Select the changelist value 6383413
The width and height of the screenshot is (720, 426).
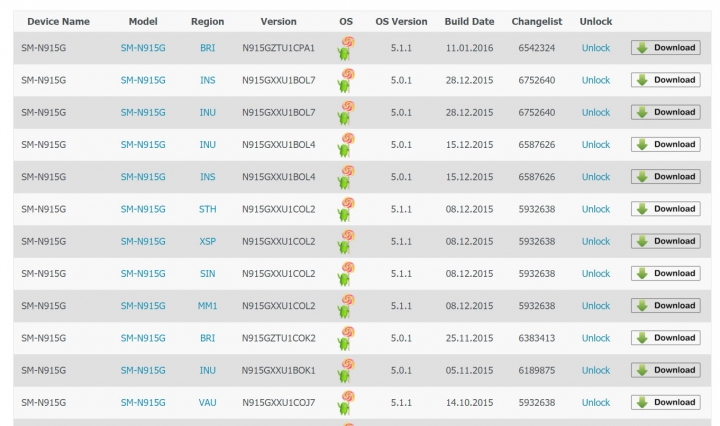coord(537,338)
